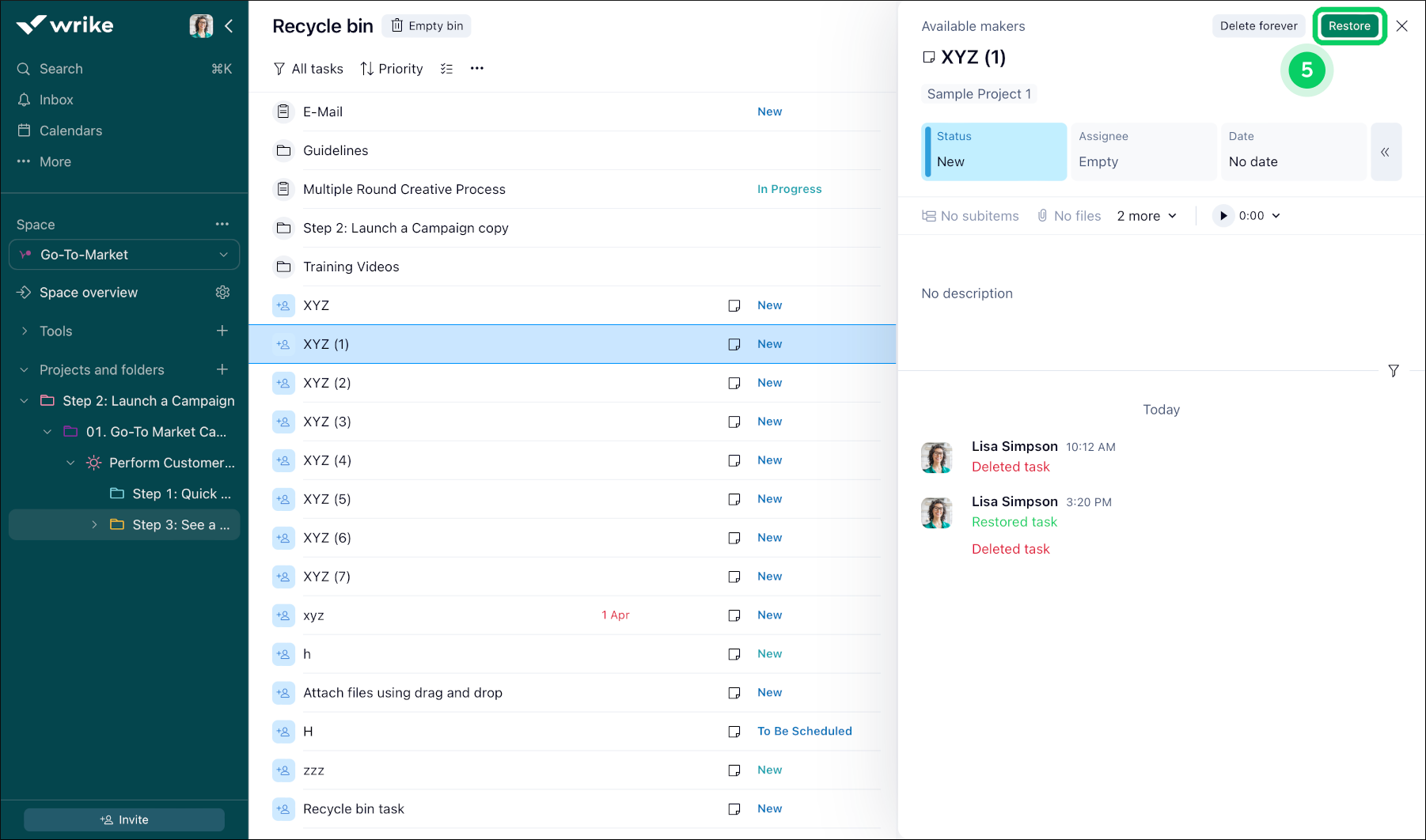Open Calendars from the sidebar
This screenshot has width=1426, height=840.
tap(70, 130)
